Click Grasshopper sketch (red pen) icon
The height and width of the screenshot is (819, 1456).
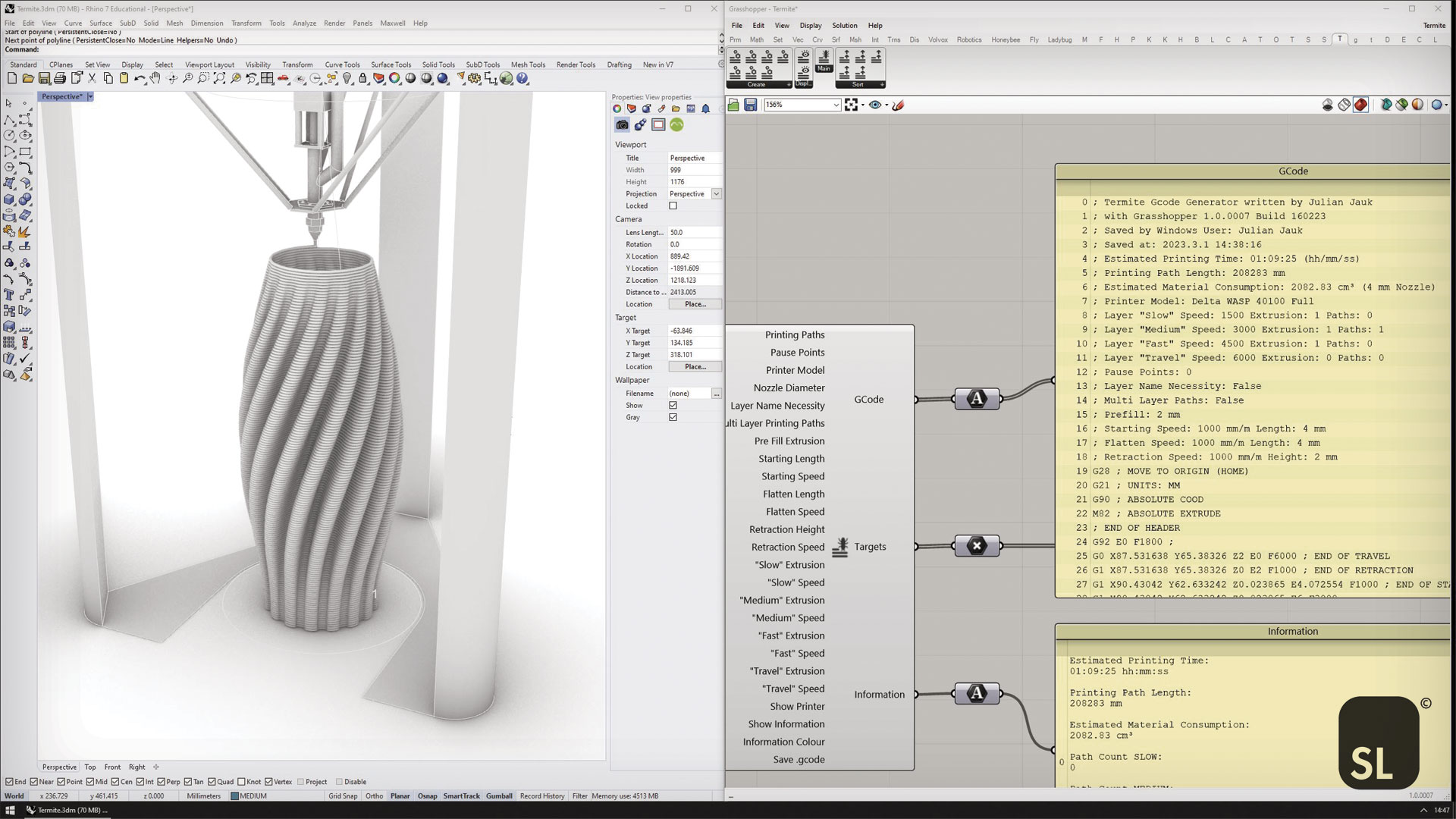(x=899, y=105)
